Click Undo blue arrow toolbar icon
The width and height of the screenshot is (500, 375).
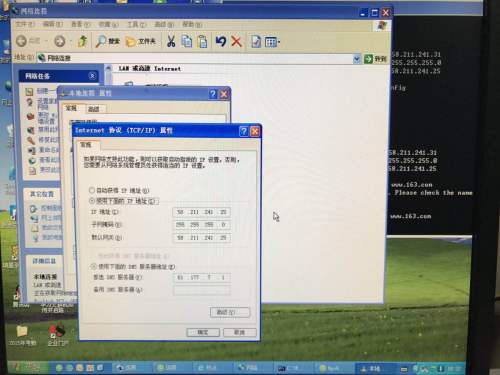(221, 42)
